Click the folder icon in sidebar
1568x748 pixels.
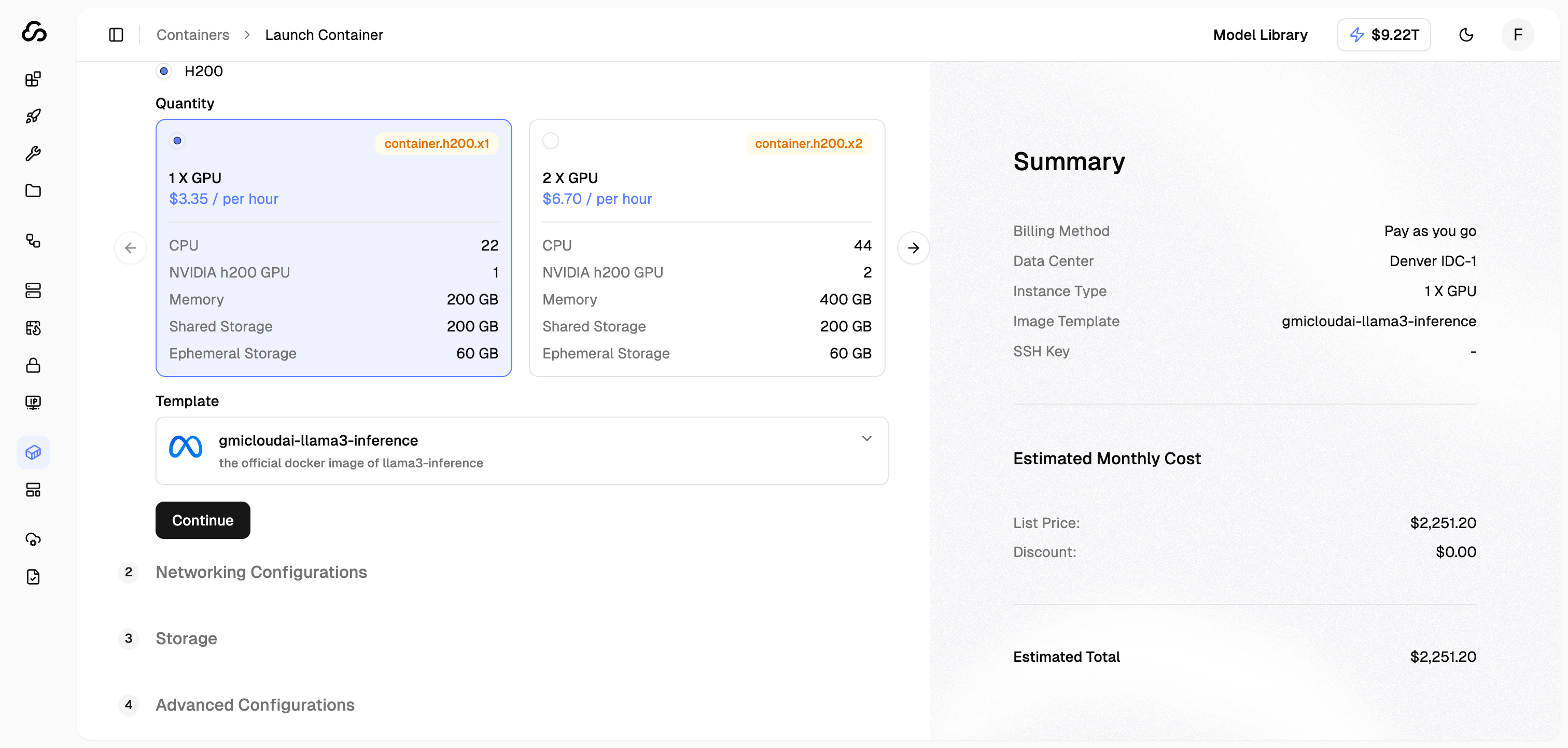[x=33, y=191]
